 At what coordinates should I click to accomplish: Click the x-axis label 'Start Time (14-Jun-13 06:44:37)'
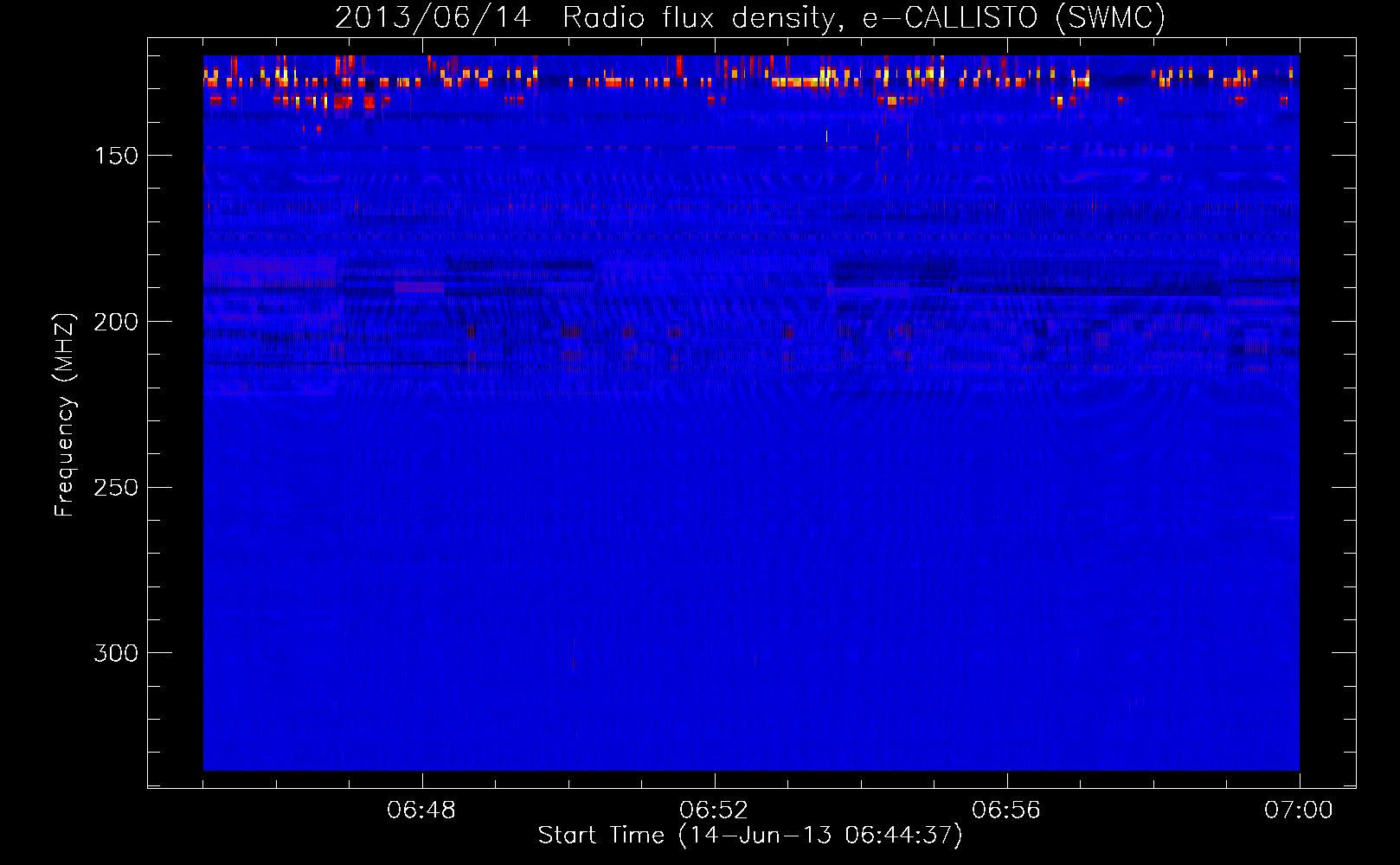pos(750,836)
